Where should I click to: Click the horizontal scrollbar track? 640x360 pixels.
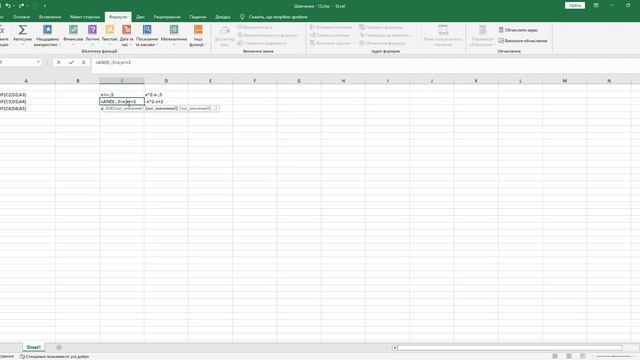pyautogui.click(x=510, y=348)
